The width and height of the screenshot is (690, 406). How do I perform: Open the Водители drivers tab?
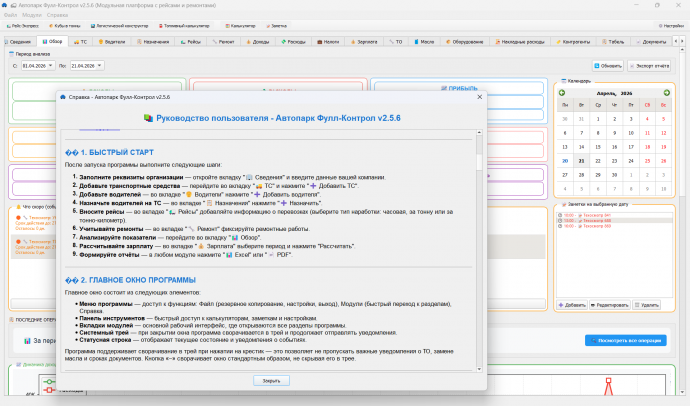tap(112, 42)
